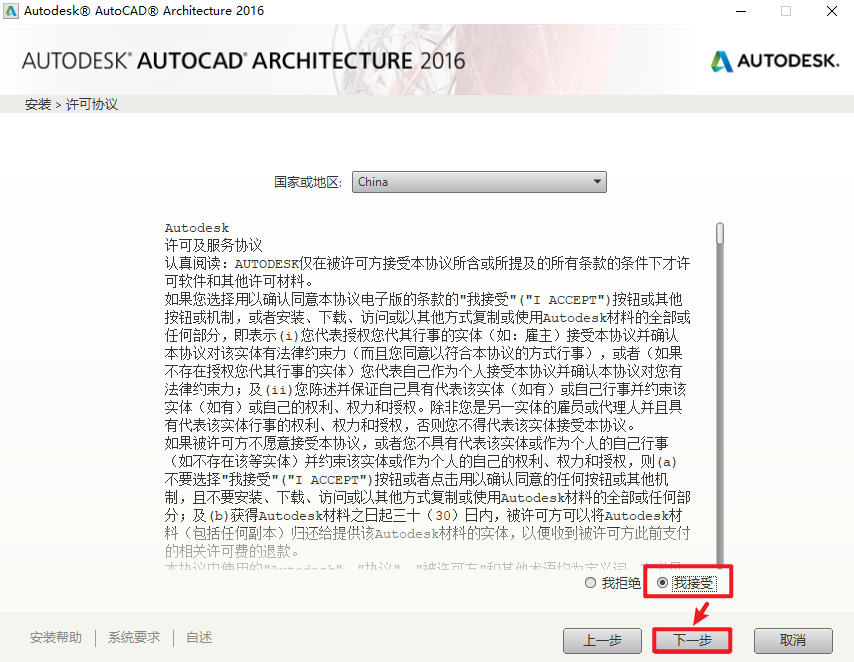Open the 系统要求 link
Viewport: 854px width, 662px height.
coord(134,638)
